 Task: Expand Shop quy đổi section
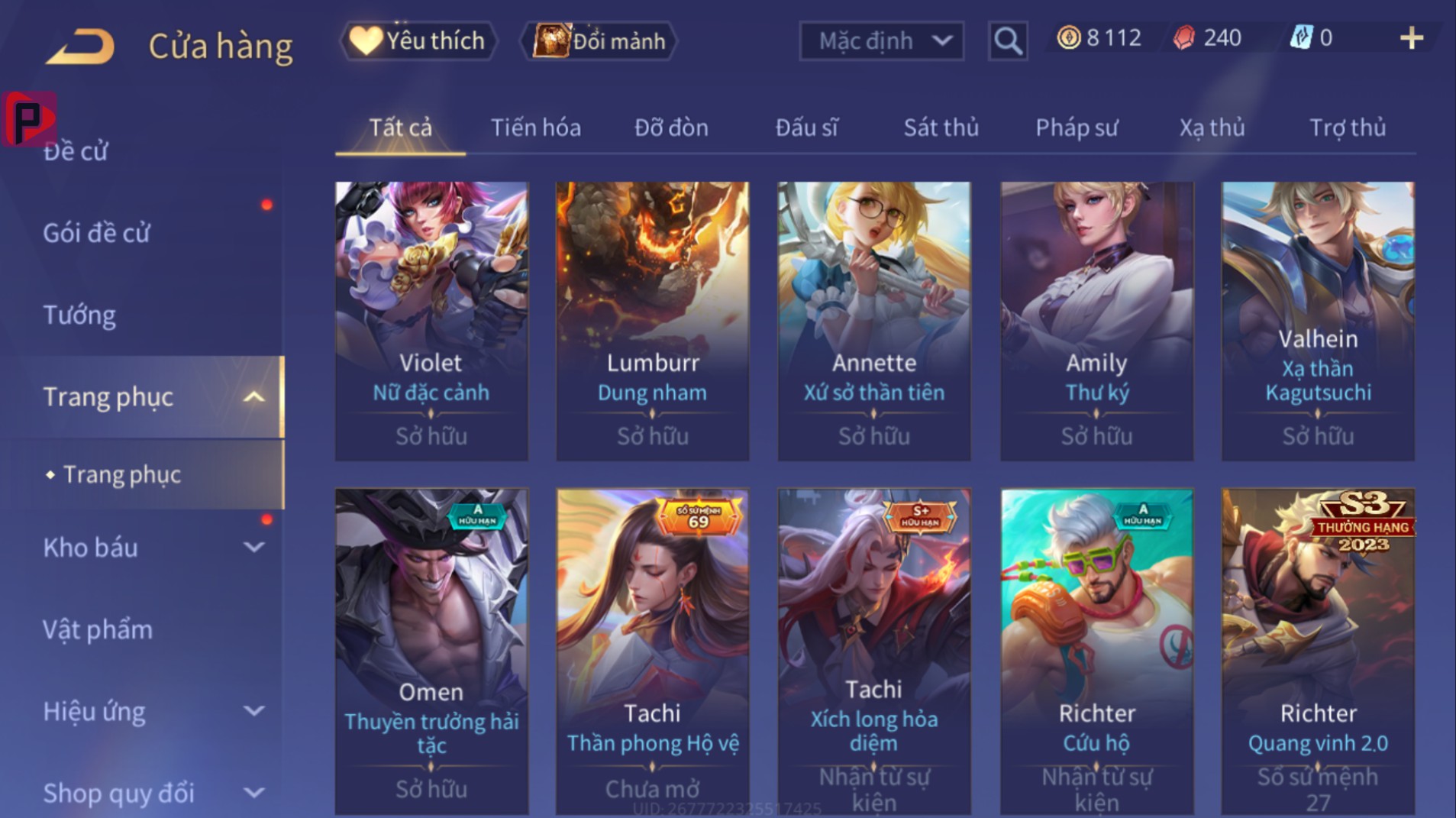click(x=254, y=794)
